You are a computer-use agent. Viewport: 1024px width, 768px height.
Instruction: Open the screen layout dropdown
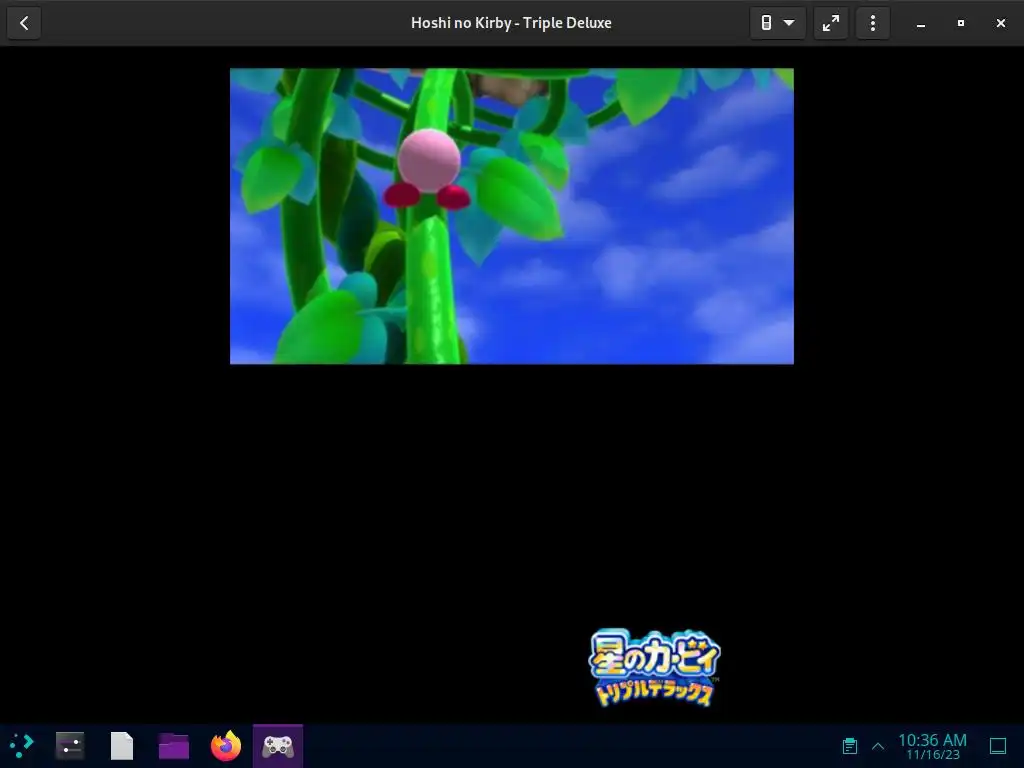777,24
